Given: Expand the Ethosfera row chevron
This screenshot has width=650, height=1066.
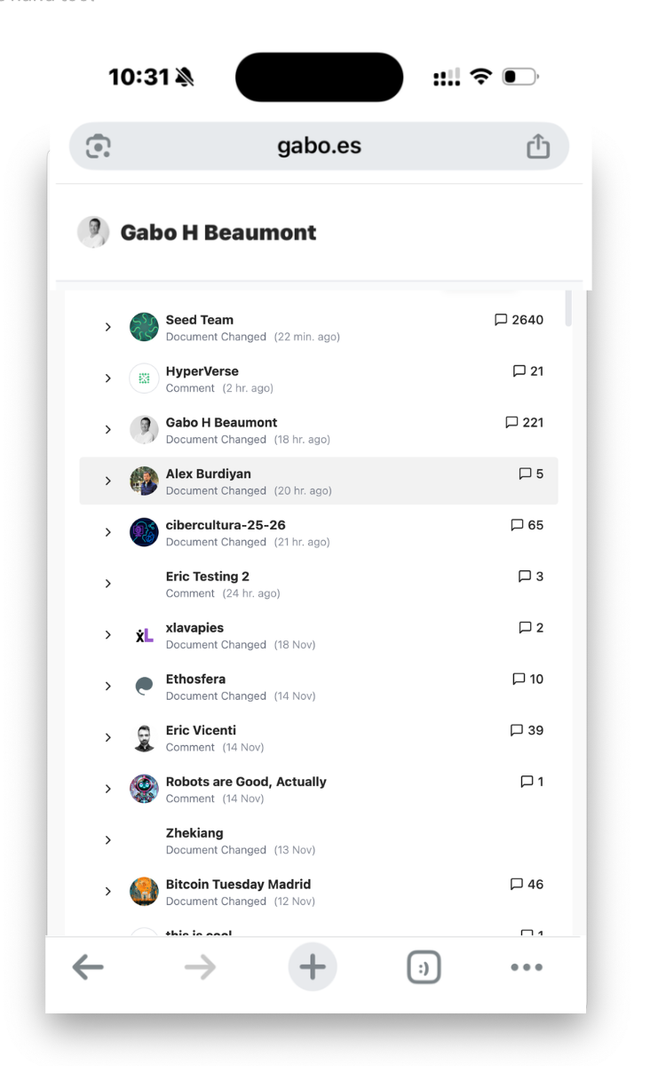Looking at the screenshot, I should [x=108, y=686].
